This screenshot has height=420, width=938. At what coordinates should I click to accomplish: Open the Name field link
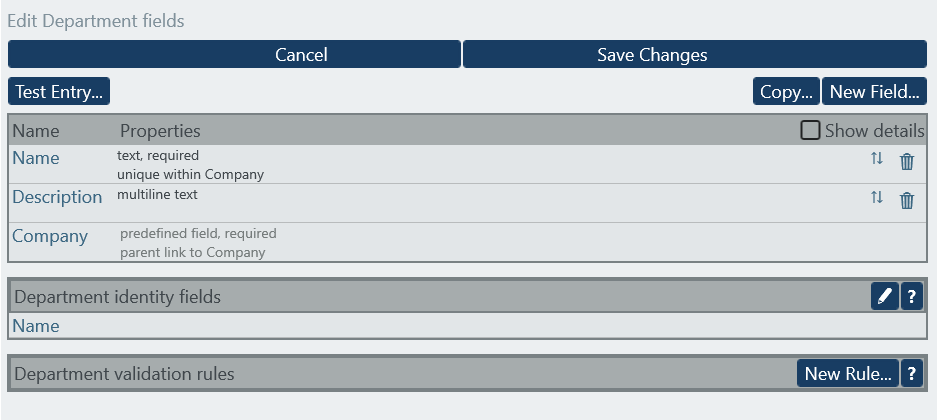(36, 158)
